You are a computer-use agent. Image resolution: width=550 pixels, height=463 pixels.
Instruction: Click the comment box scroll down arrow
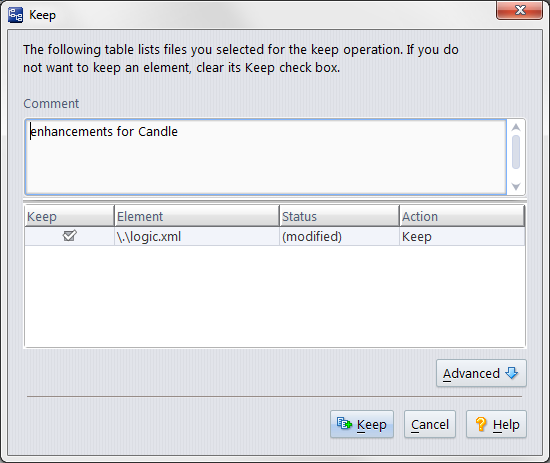pyautogui.click(x=516, y=186)
